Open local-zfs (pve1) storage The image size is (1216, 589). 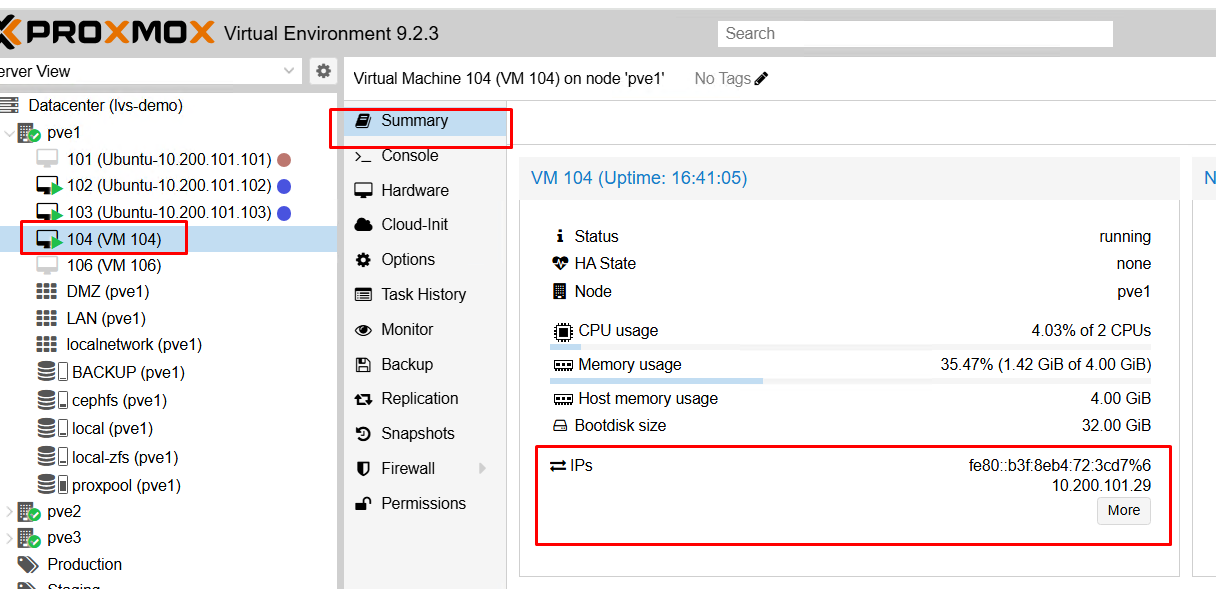point(125,457)
